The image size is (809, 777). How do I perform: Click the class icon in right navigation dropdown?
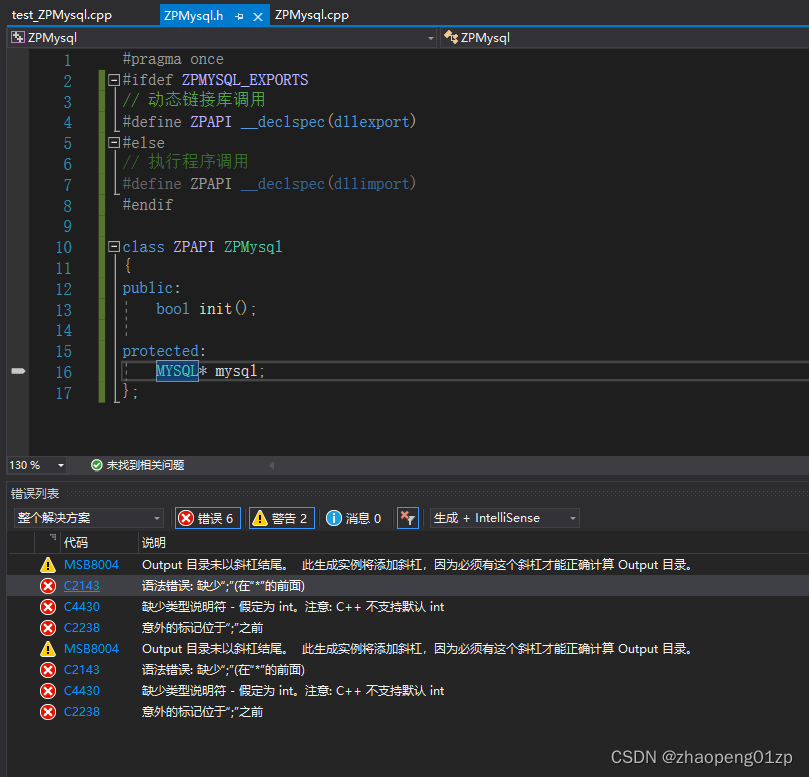pos(451,37)
